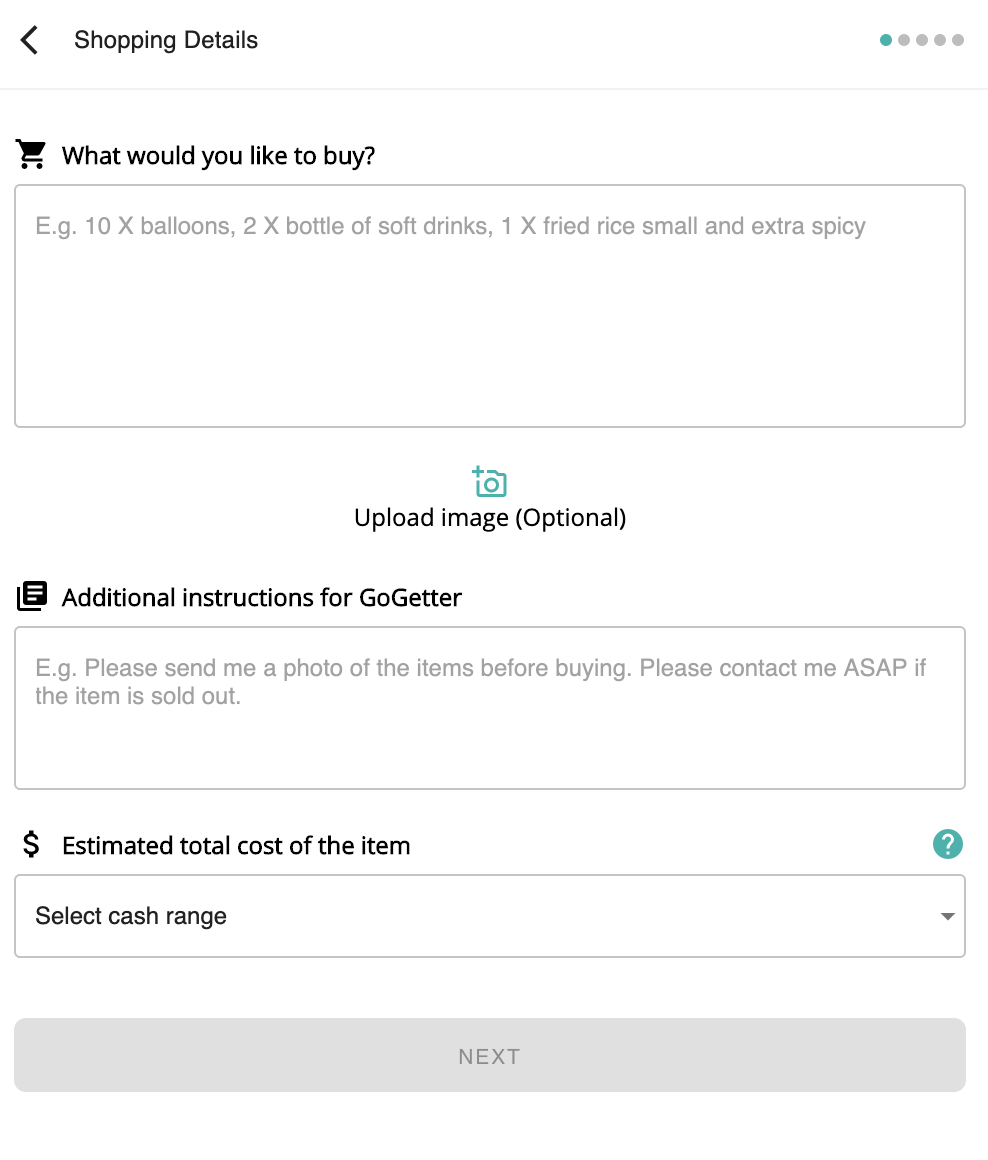988x1160 pixels.
Task: Click the Upload image (Optional) label
Action: click(x=490, y=518)
